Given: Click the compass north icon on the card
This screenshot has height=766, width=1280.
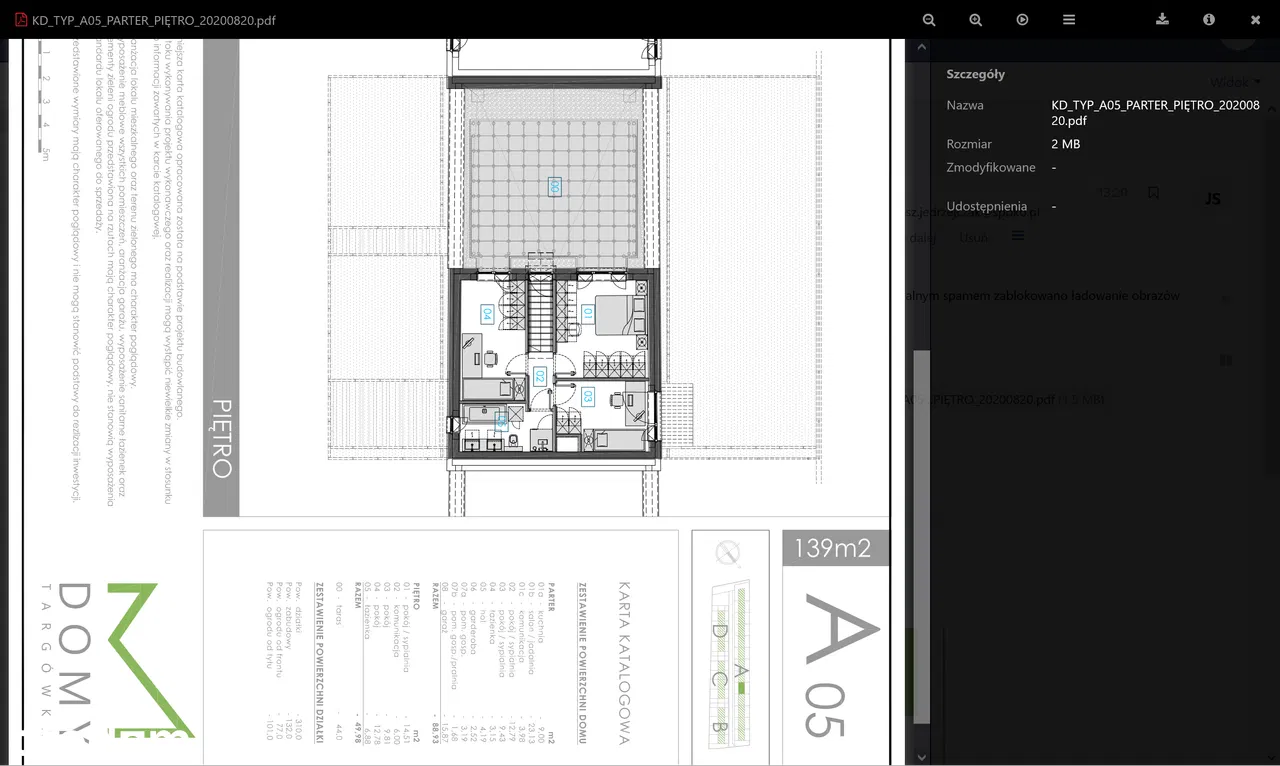Looking at the screenshot, I should (729, 552).
